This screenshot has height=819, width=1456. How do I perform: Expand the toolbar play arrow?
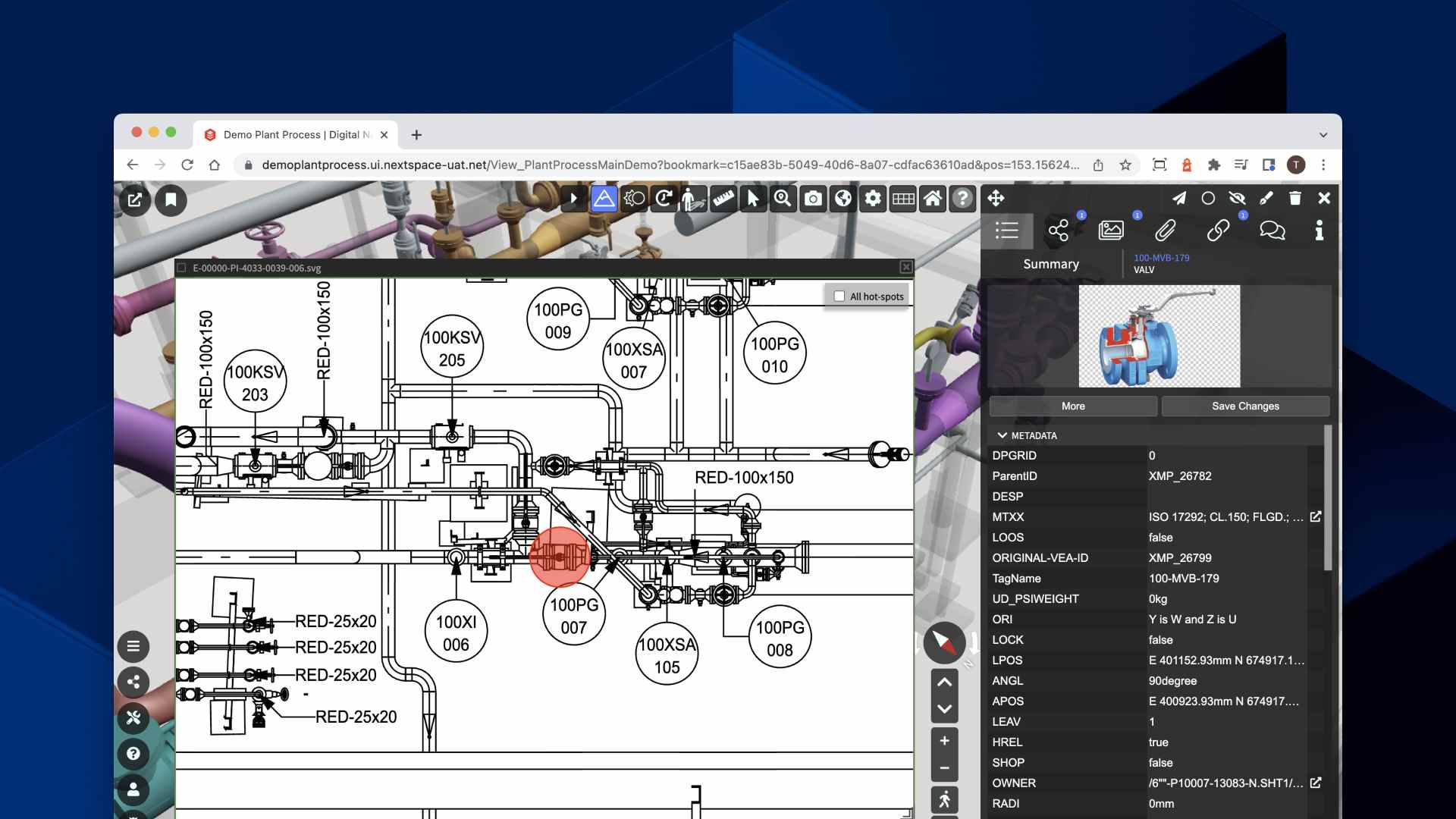(574, 199)
